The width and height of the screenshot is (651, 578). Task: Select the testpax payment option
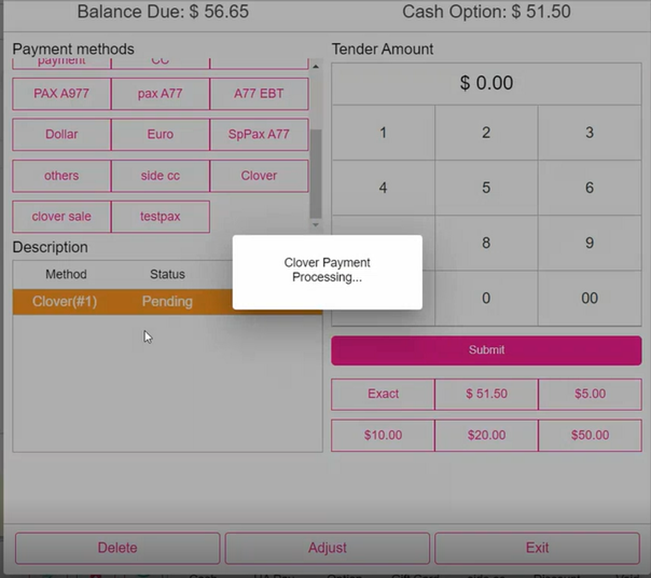coord(160,217)
